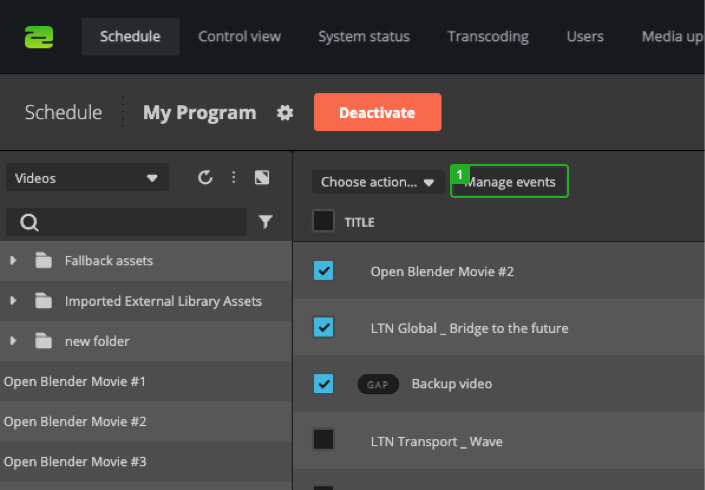Click the expand panel icon
The width and height of the screenshot is (705, 490).
(x=262, y=178)
